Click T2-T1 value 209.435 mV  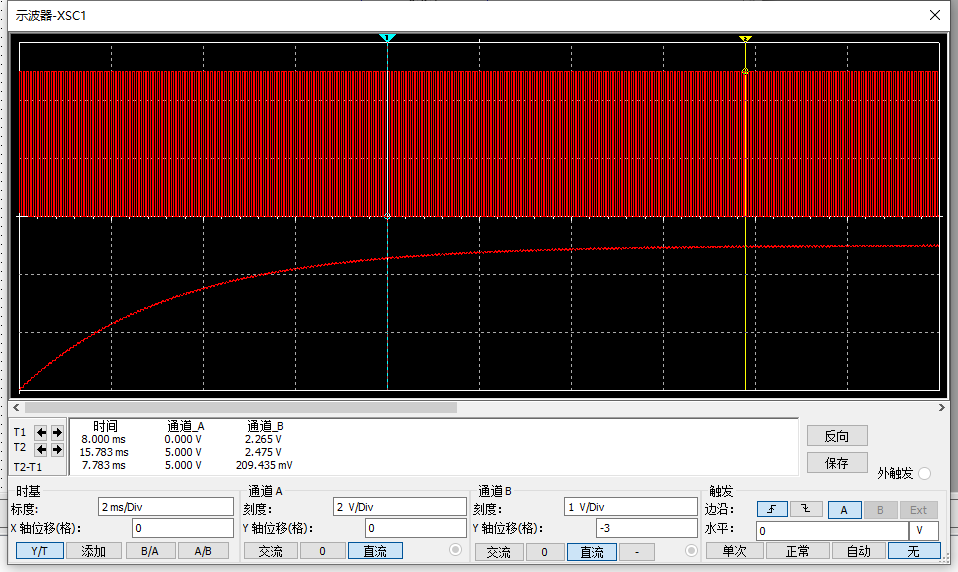[x=264, y=465]
